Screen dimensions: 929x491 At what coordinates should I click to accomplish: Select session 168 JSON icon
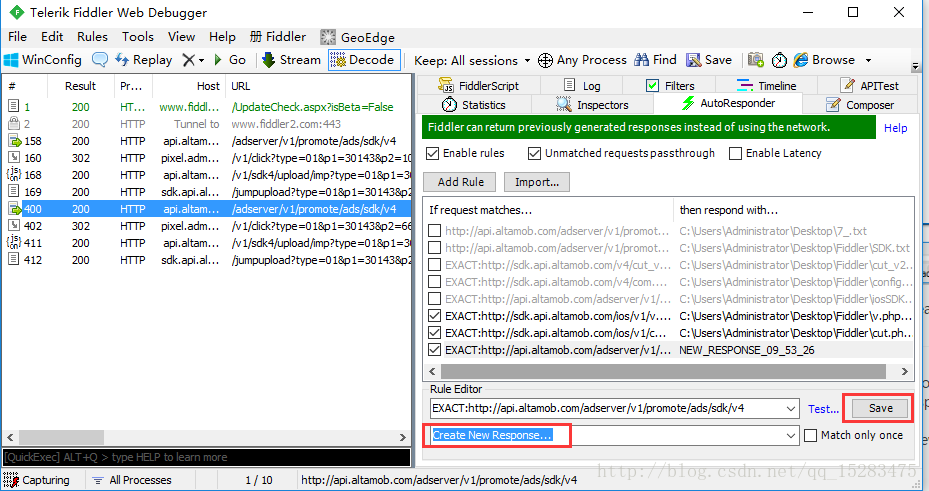coord(14,175)
